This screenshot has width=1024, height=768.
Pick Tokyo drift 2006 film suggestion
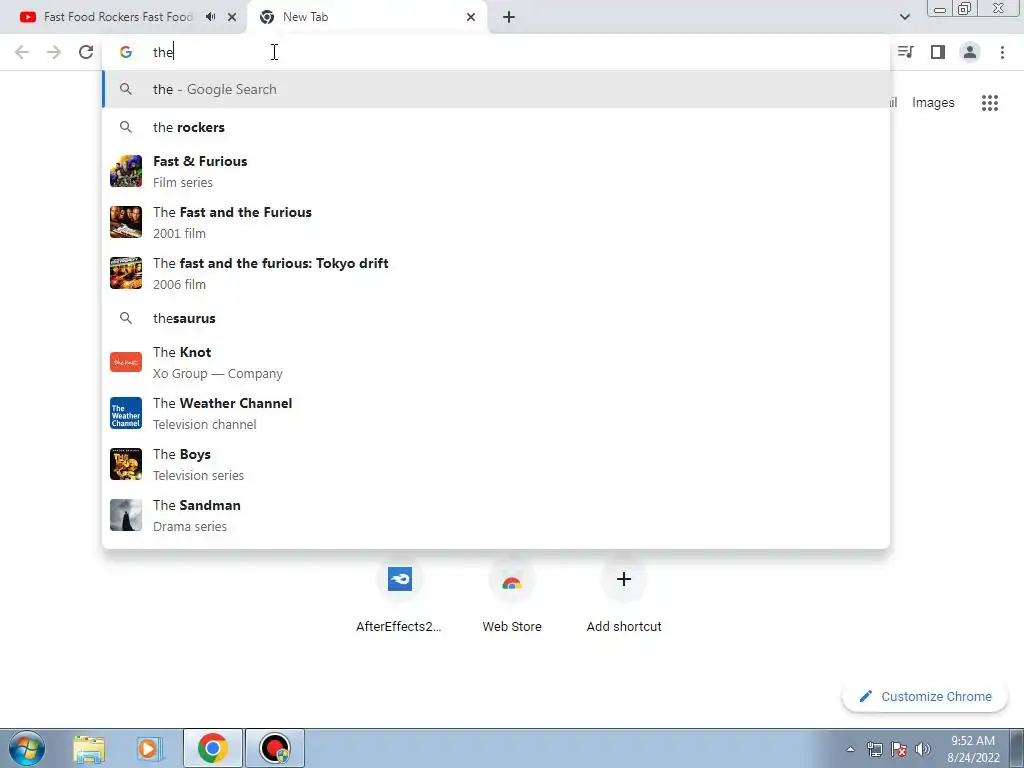496,273
